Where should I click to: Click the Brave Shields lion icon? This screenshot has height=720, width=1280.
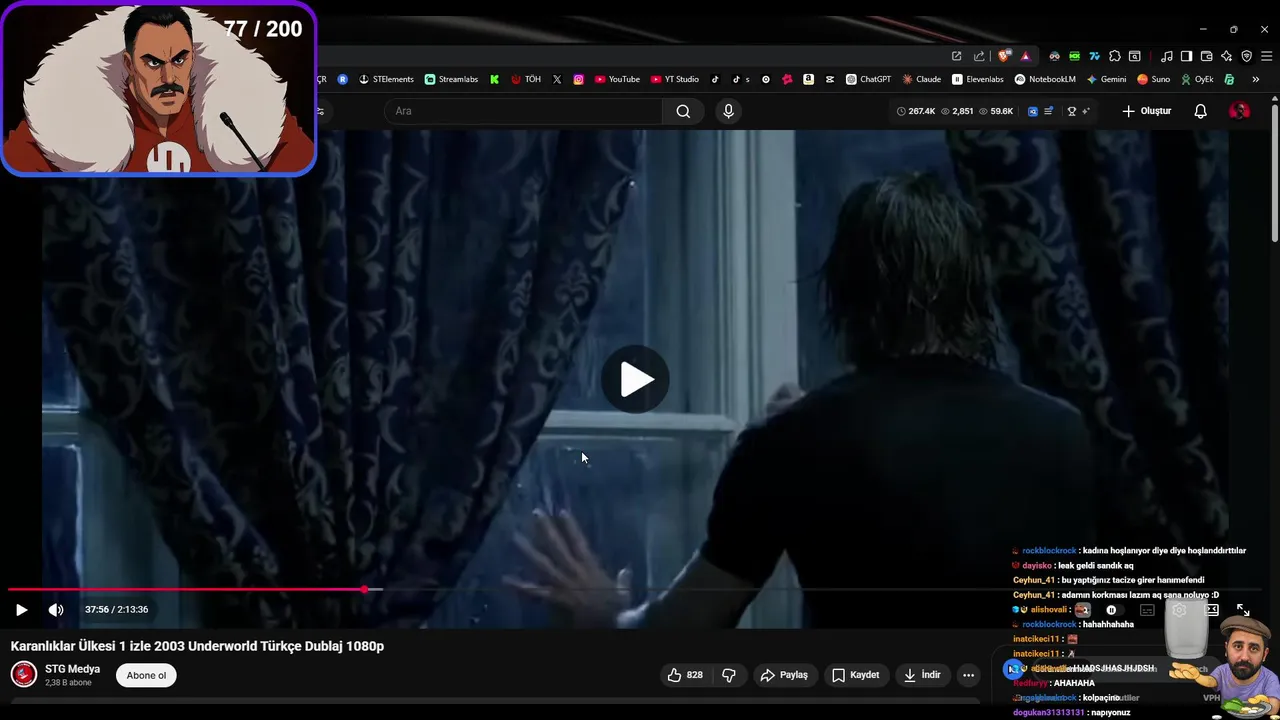(1003, 56)
